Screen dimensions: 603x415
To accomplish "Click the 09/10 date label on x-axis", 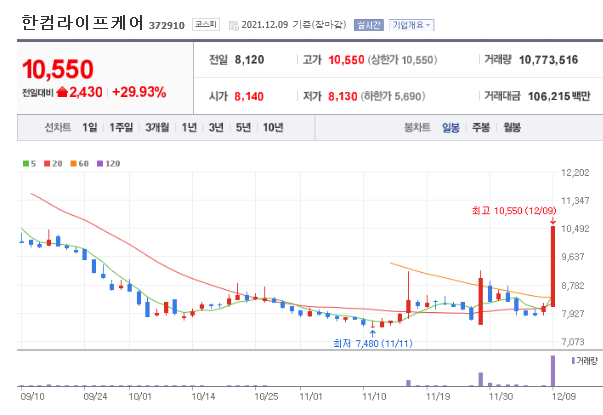I will tap(32, 397).
